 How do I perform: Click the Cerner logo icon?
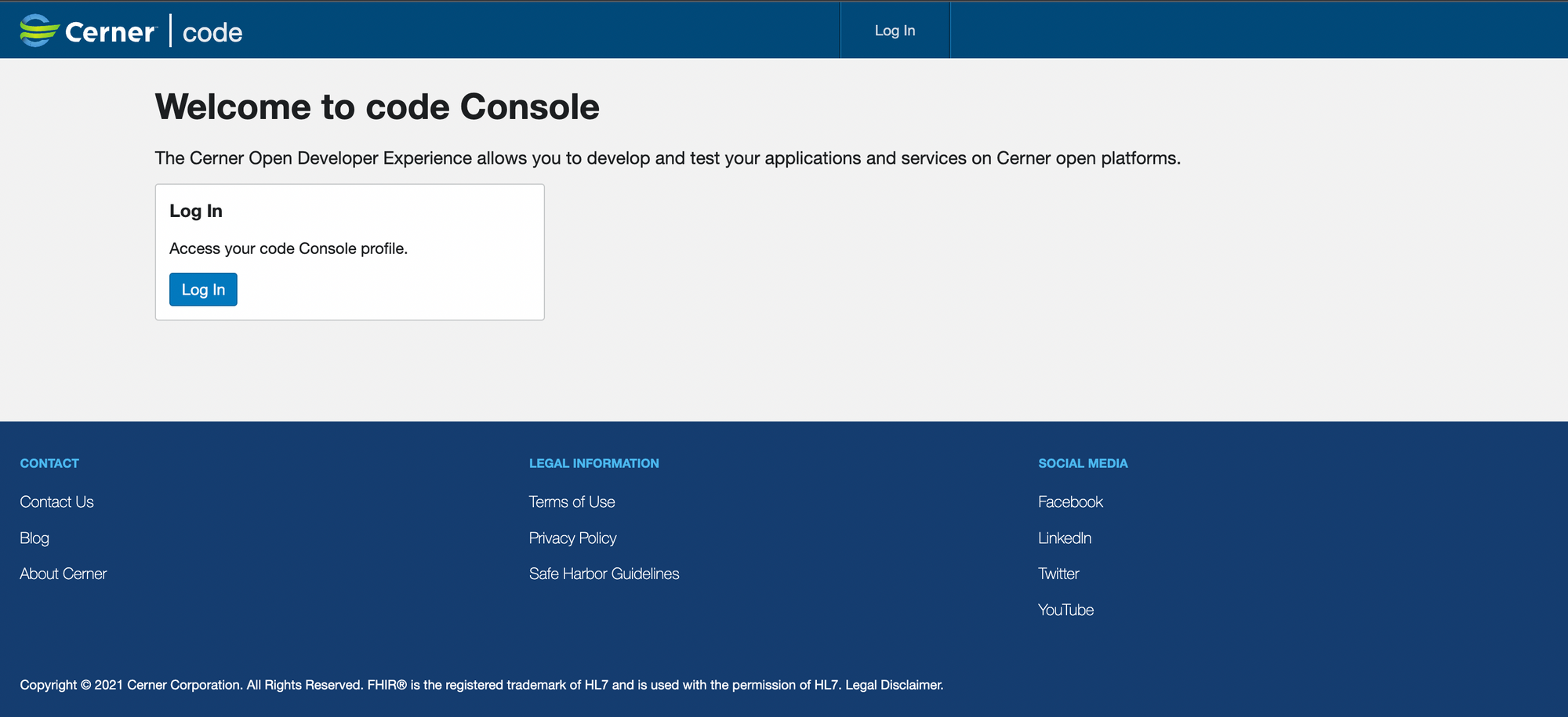40,31
